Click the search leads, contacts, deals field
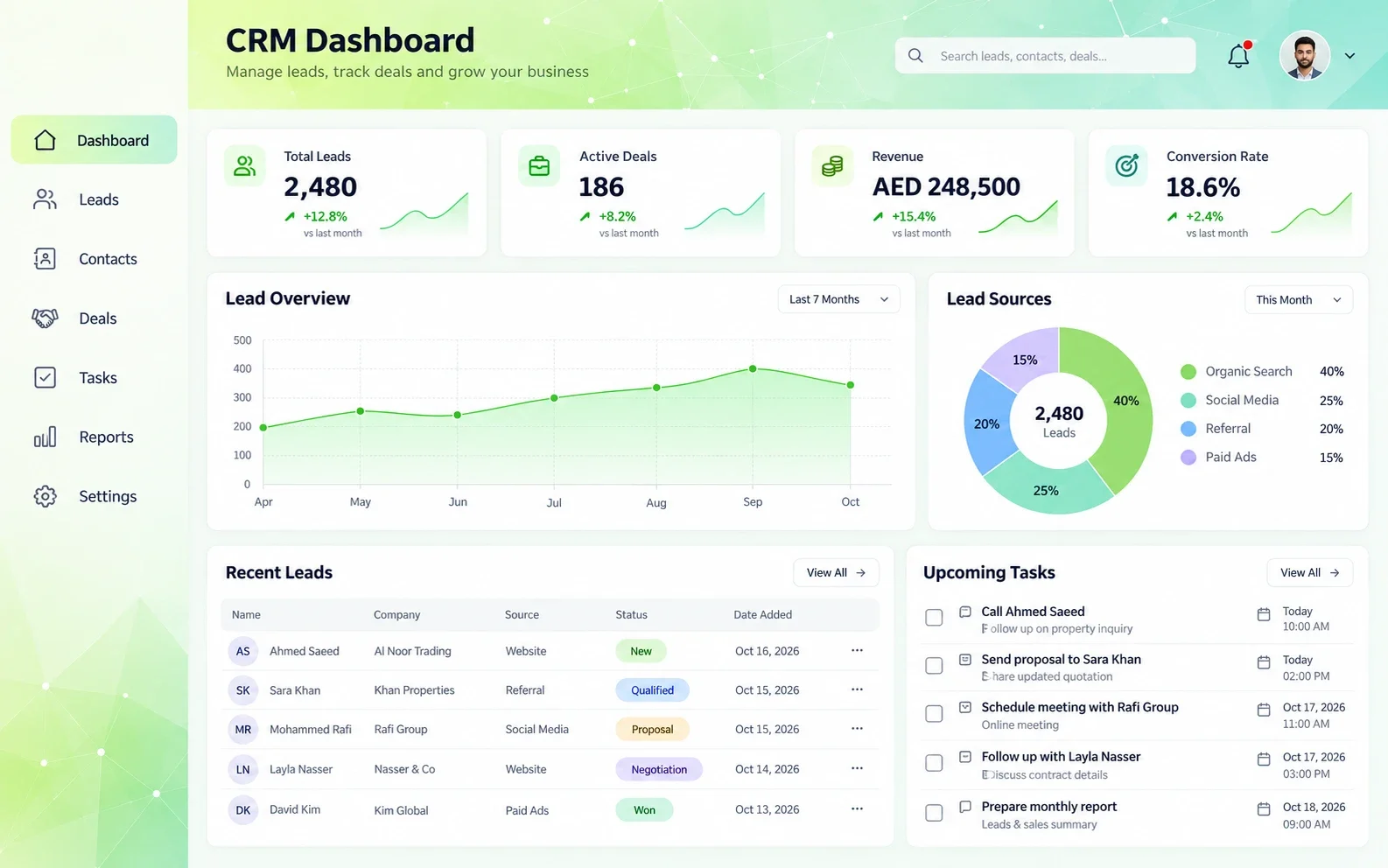This screenshot has width=1388, height=868. (x=1045, y=56)
